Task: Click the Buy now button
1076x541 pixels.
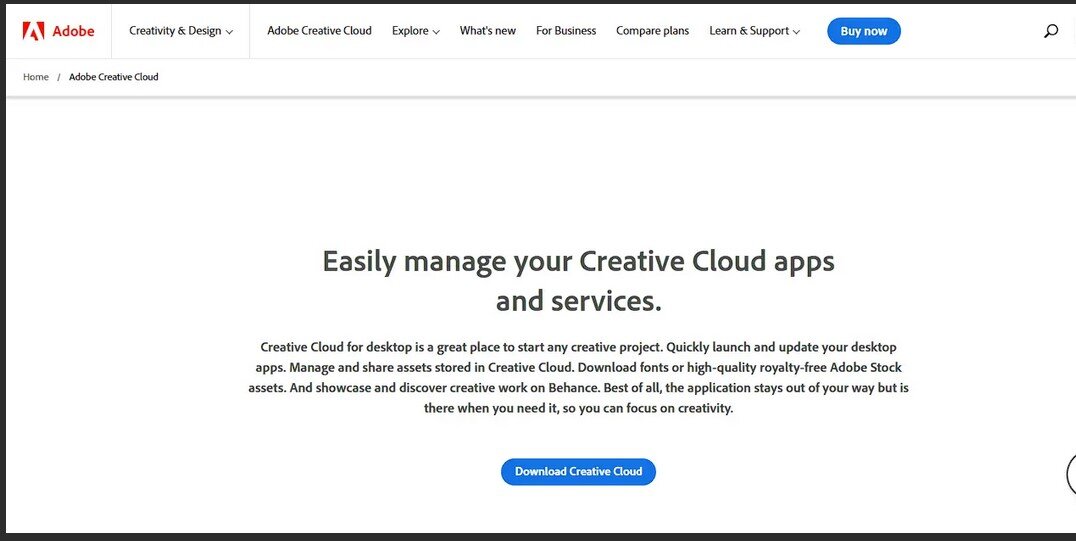Action: (864, 31)
